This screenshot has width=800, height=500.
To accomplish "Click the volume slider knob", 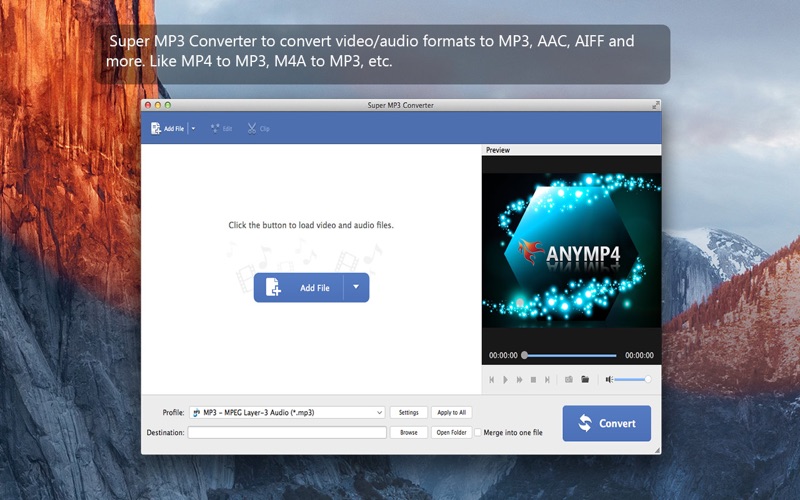I will 647,379.
